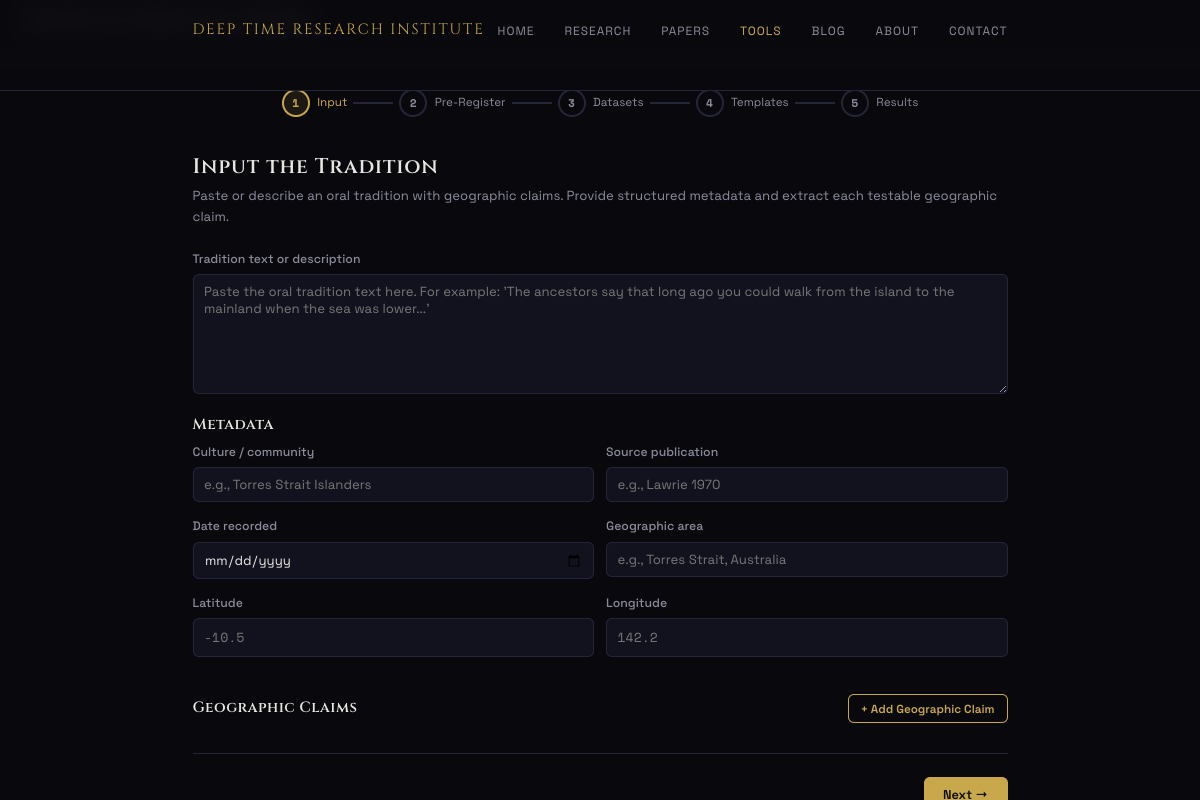Screen dimensions: 1200x800
Task: Click the Latitude input field
Action: click(x=393, y=638)
